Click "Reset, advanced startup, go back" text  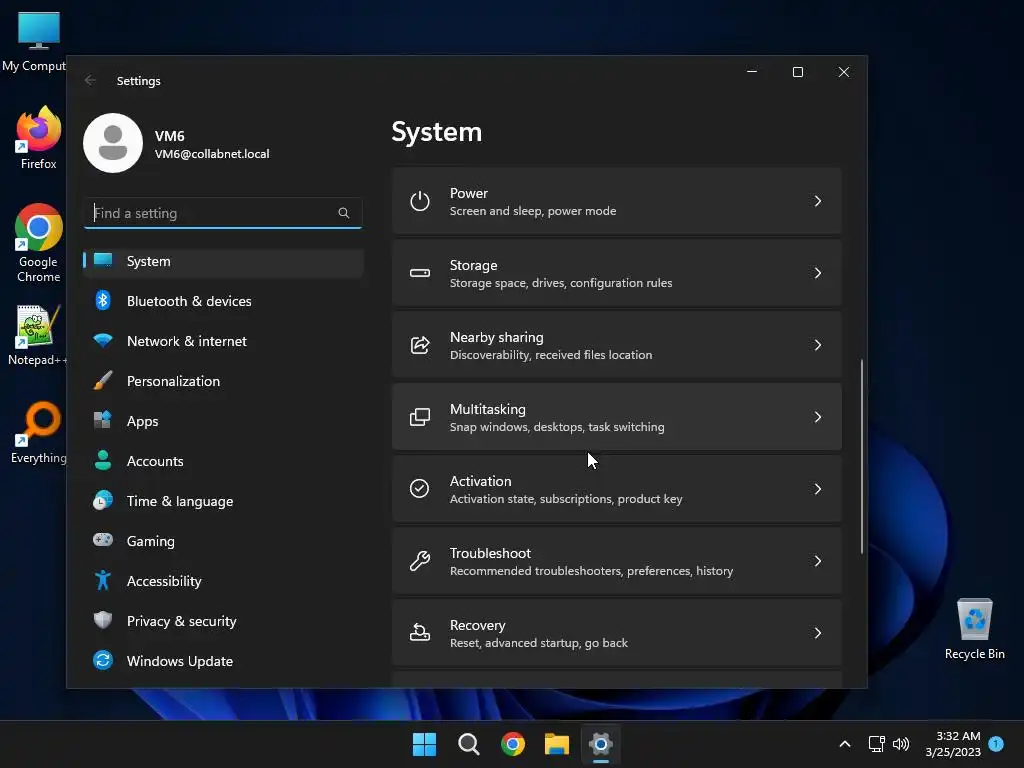tap(539, 643)
